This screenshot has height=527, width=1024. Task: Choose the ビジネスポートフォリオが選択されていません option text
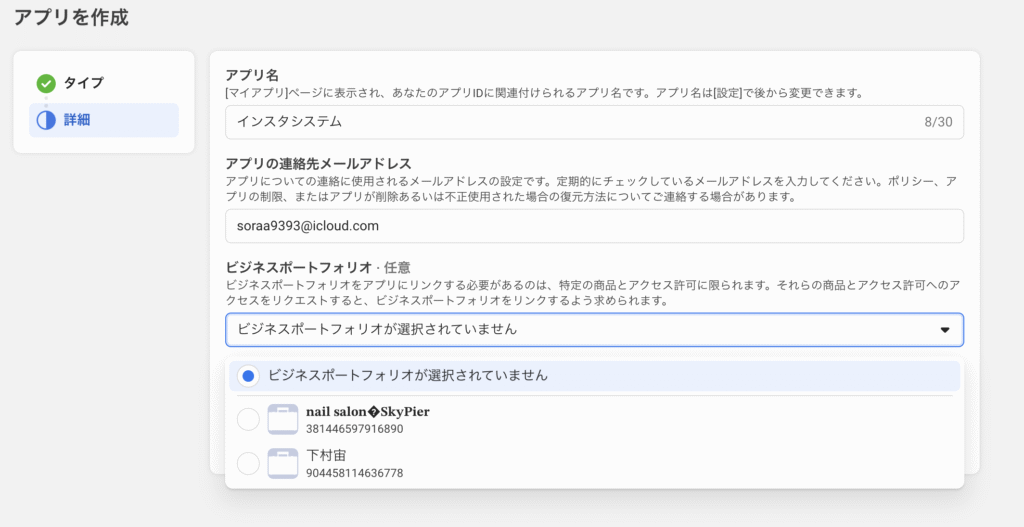408,376
